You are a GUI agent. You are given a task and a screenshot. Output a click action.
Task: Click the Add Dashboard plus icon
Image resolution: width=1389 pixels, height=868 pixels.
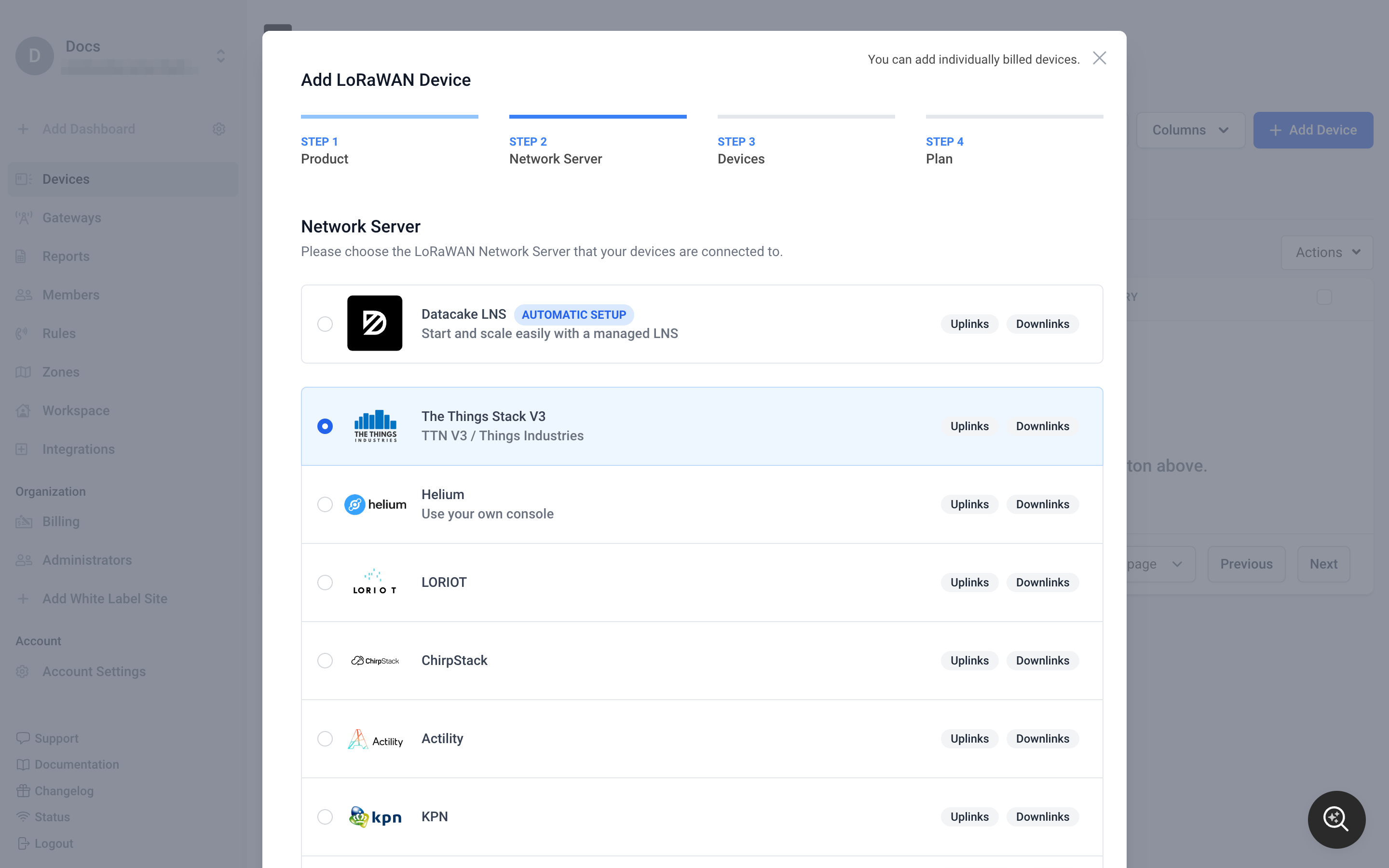23,129
